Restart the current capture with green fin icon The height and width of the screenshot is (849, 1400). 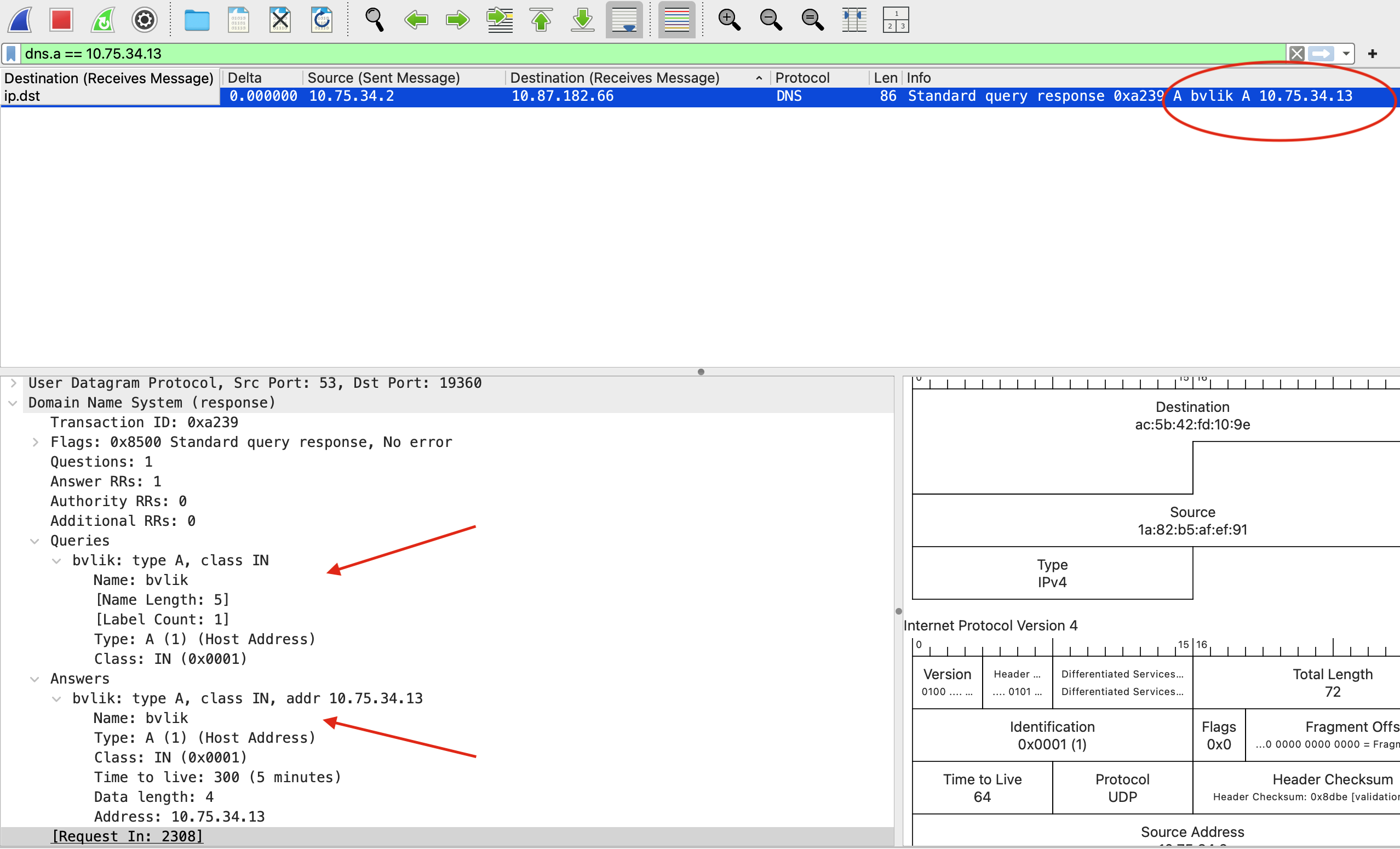click(x=103, y=20)
